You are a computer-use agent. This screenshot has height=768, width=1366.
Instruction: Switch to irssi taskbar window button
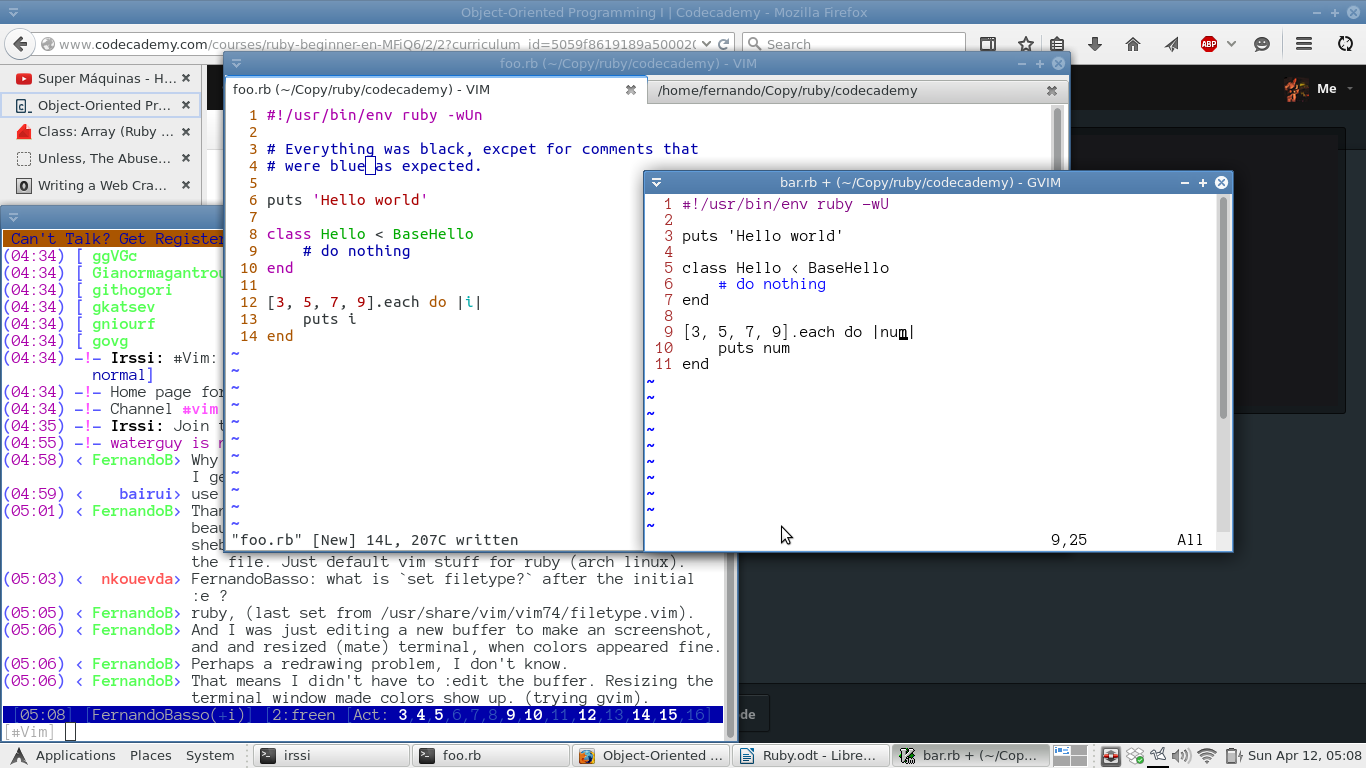click(x=331, y=756)
